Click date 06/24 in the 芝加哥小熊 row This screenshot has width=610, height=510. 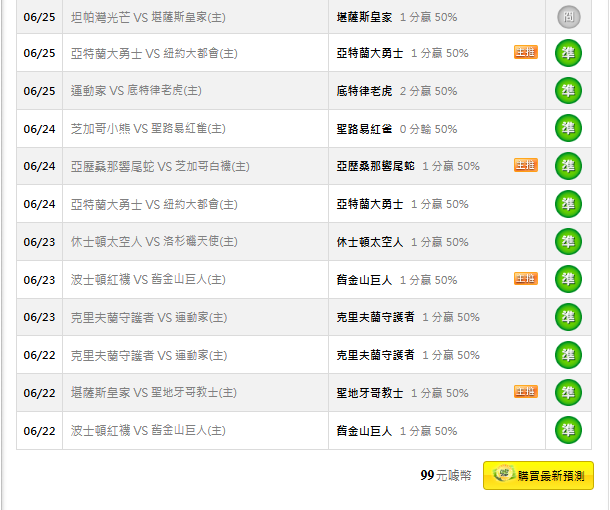[39, 129]
